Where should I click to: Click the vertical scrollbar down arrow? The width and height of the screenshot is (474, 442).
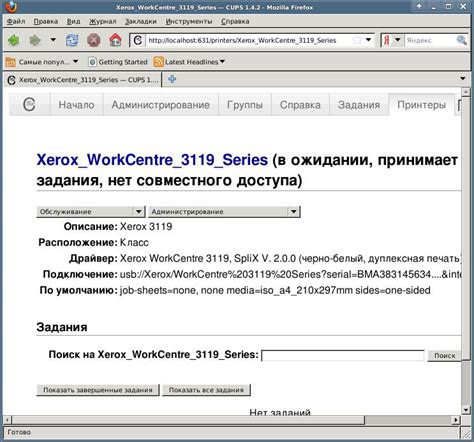click(466, 410)
